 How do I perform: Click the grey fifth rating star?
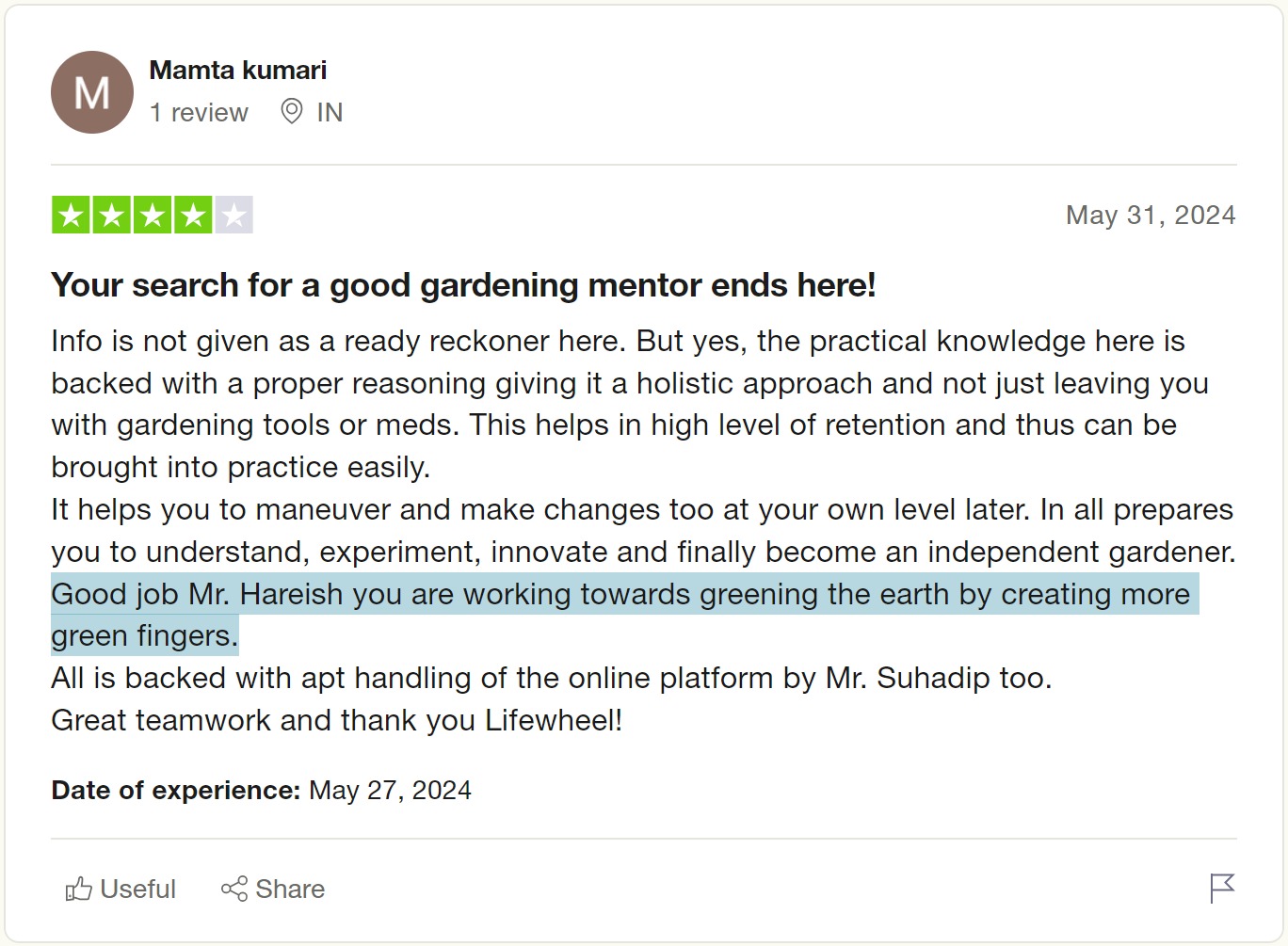pyautogui.click(x=233, y=216)
